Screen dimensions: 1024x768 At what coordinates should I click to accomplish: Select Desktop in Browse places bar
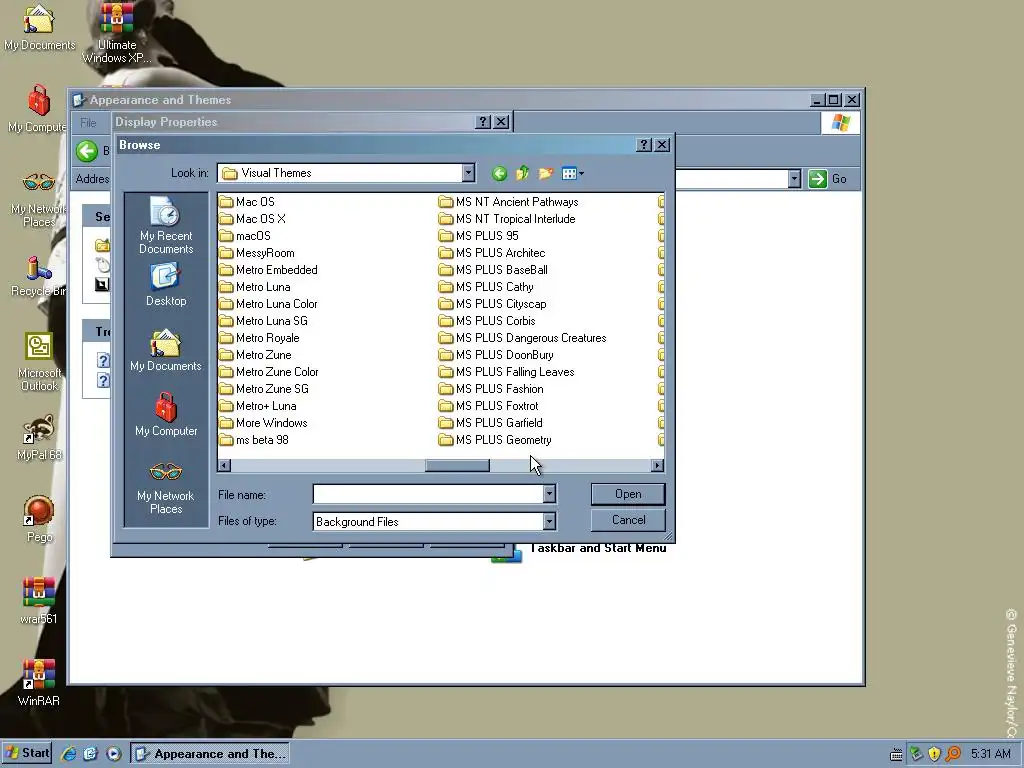pyautogui.click(x=166, y=285)
